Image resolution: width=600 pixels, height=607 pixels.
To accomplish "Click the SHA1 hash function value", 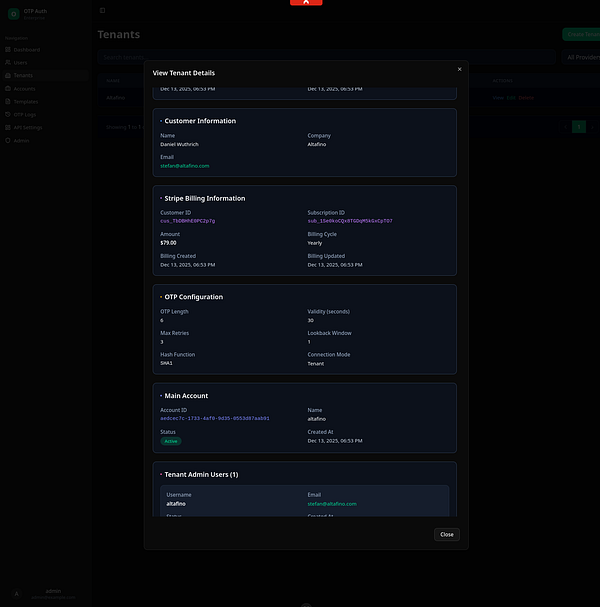I will point(166,363).
